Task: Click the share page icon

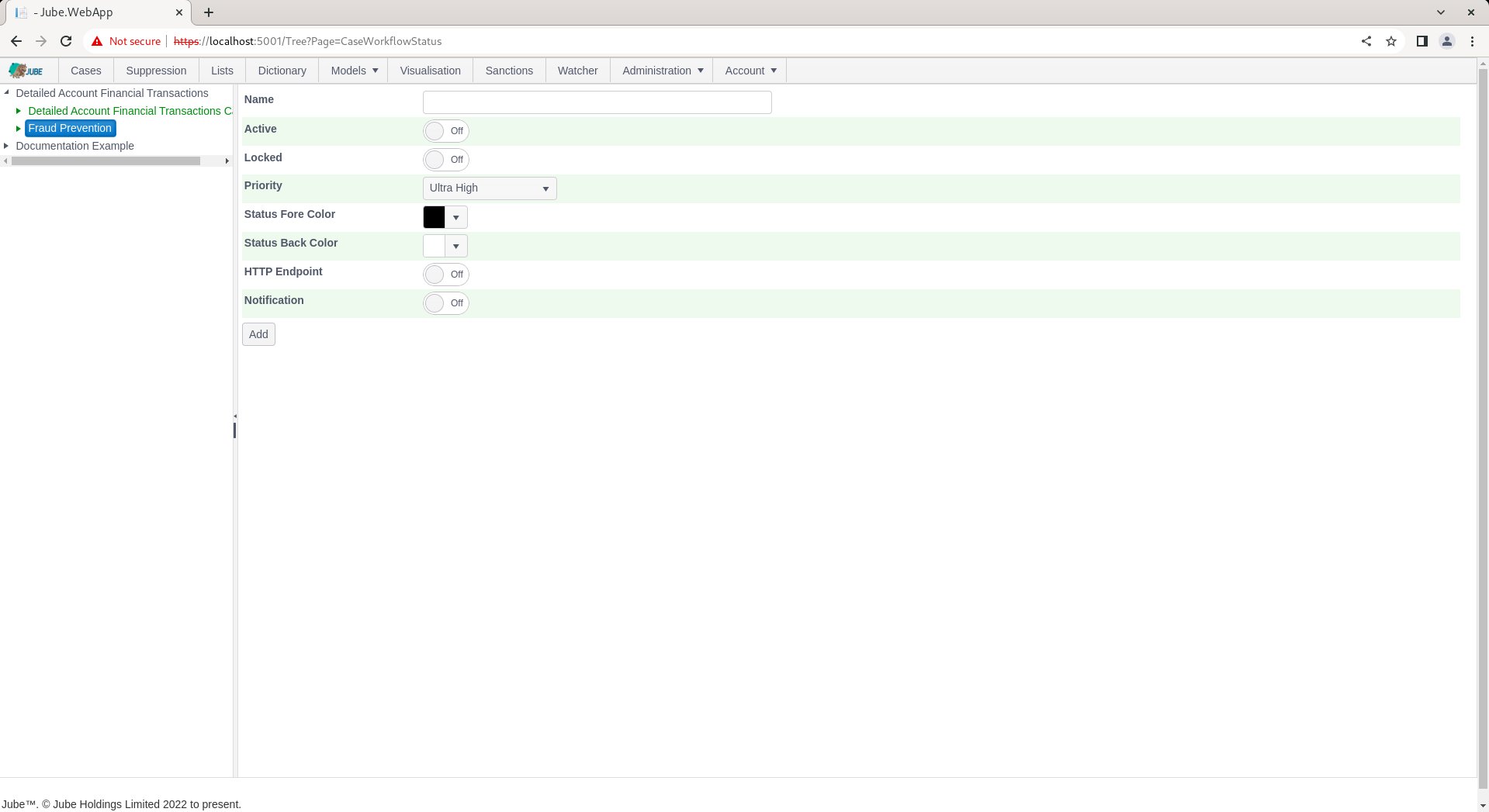Action: (1366, 41)
